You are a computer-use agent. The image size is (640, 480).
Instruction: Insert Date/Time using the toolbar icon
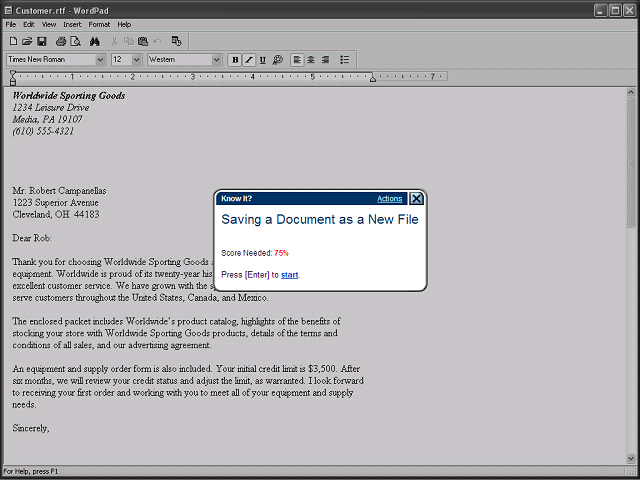pos(176,41)
